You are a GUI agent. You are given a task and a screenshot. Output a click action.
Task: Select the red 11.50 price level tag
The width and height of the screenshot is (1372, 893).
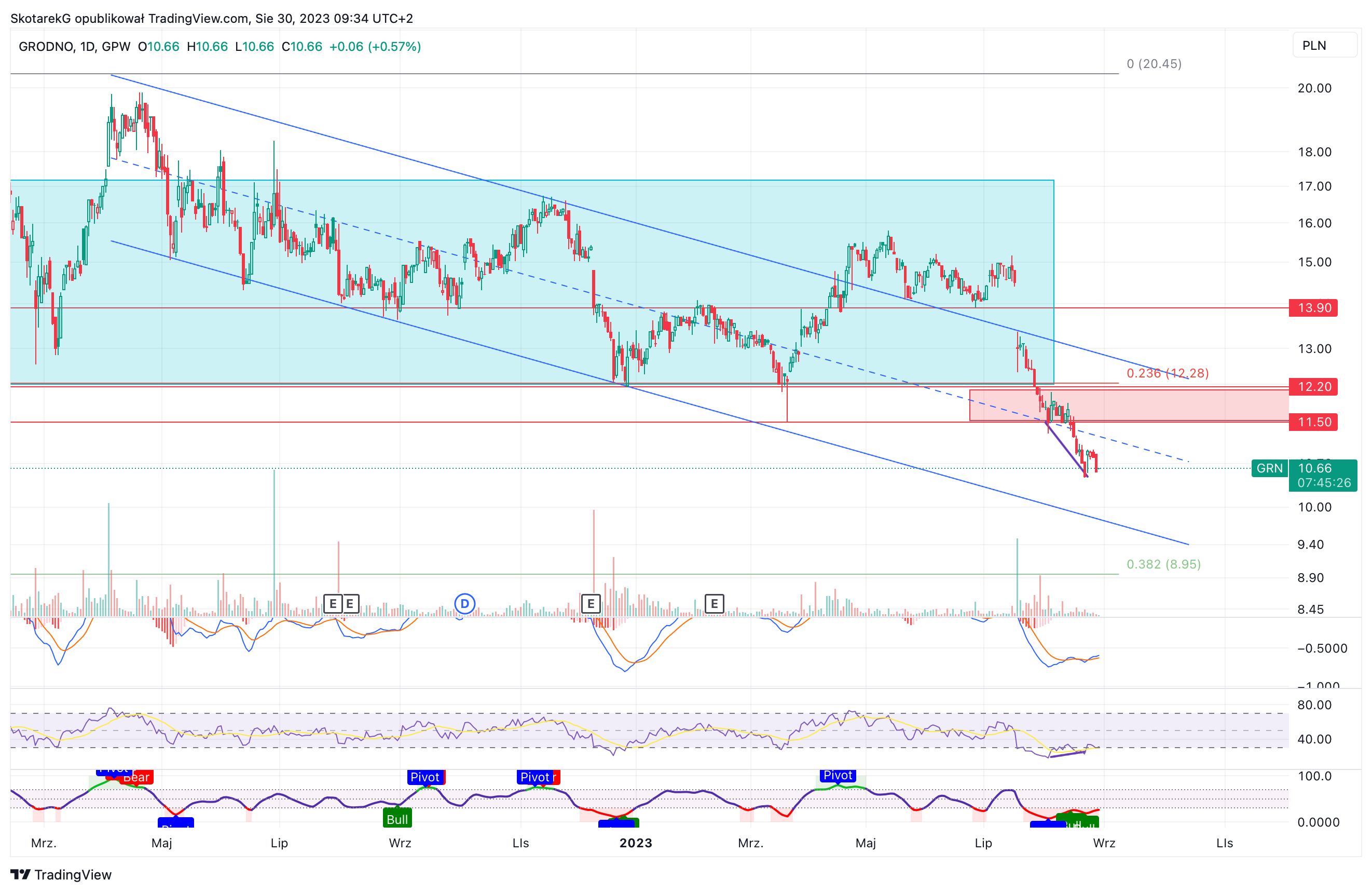[1313, 422]
